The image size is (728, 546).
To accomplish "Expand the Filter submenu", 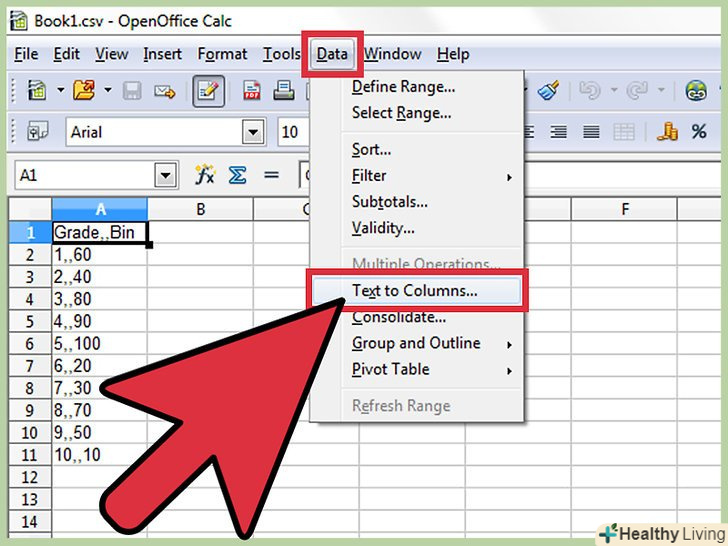I will tap(416, 176).
